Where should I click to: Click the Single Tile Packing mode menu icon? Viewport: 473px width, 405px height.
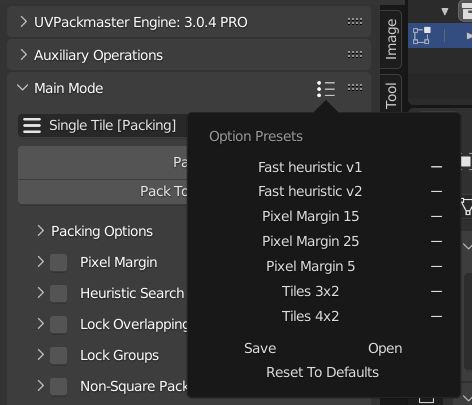coord(32,126)
